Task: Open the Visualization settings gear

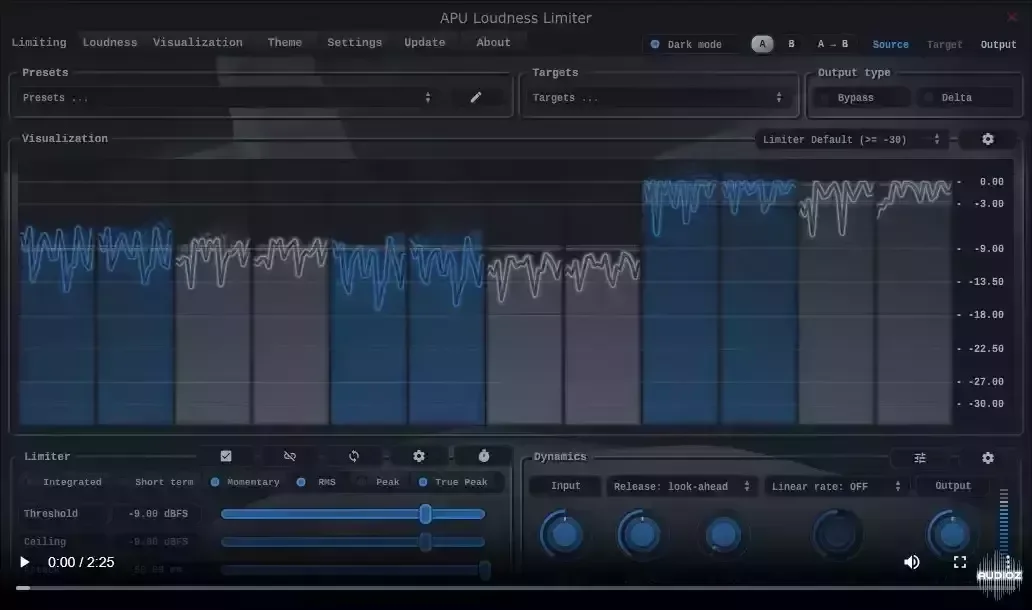Action: click(988, 139)
